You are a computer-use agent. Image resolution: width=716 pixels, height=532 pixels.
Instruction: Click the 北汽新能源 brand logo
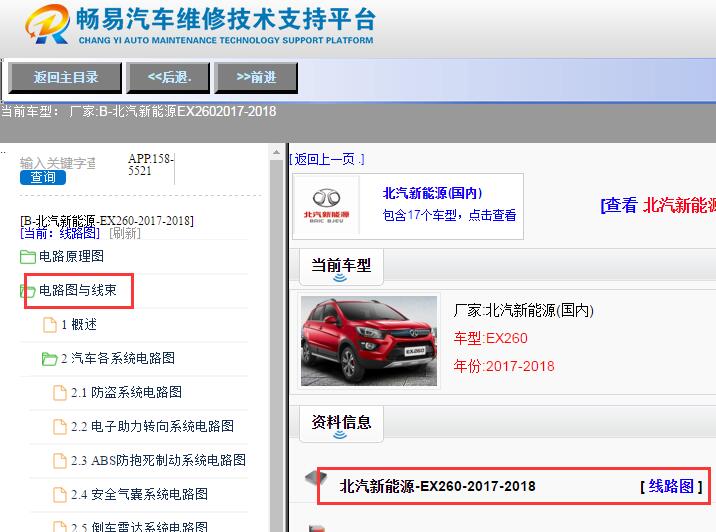tap(326, 206)
